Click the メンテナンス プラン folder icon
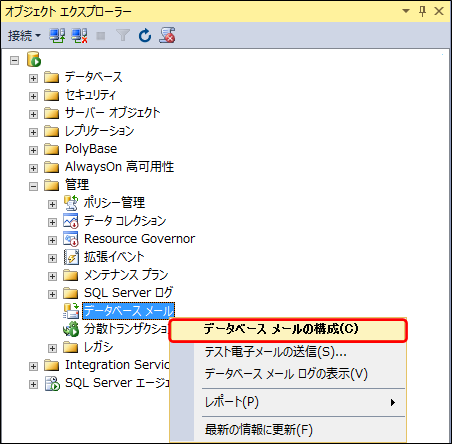Viewport: 452px width, 444px height. (71, 275)
